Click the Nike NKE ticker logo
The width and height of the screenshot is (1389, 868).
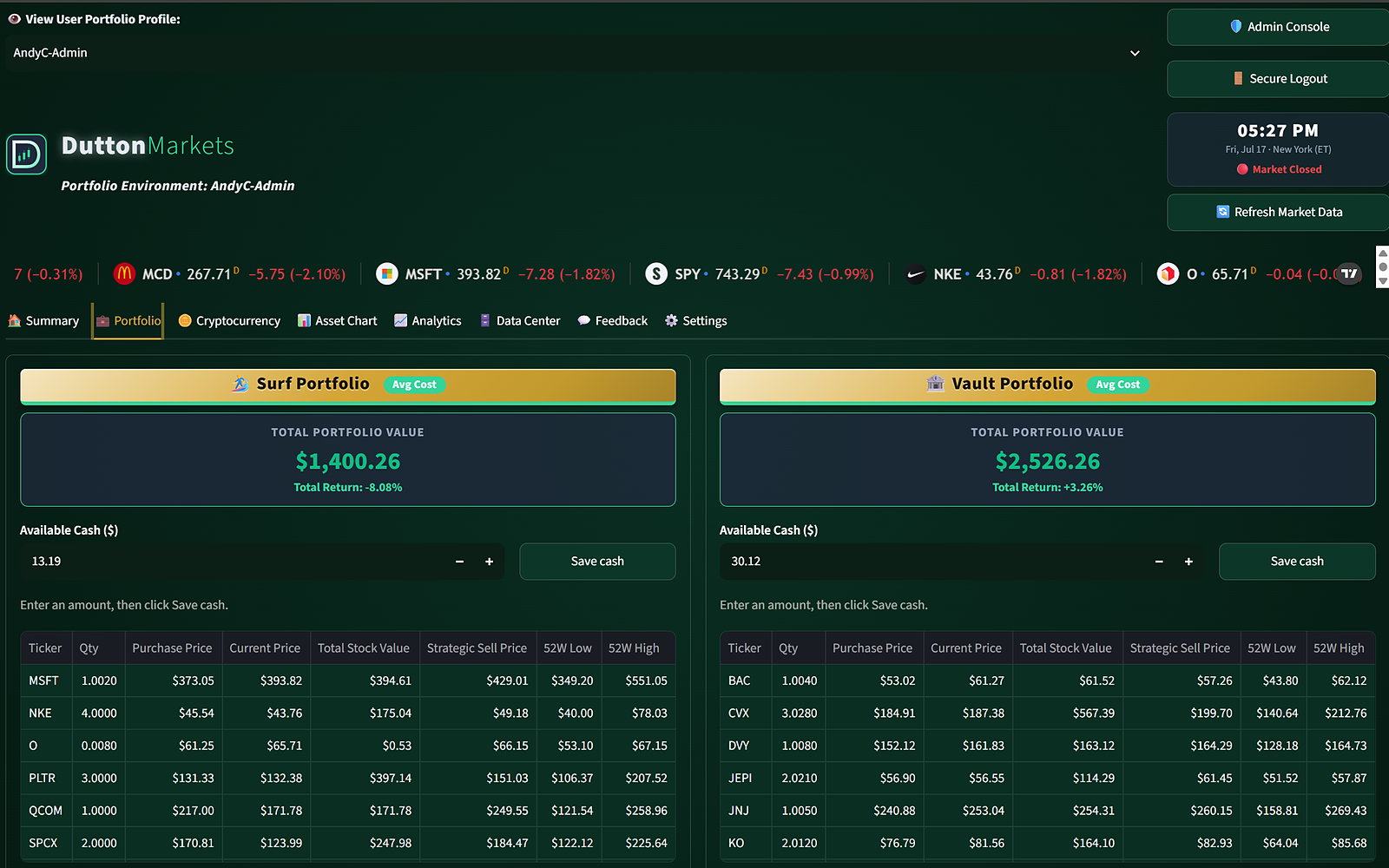click(x=915, y=274)
